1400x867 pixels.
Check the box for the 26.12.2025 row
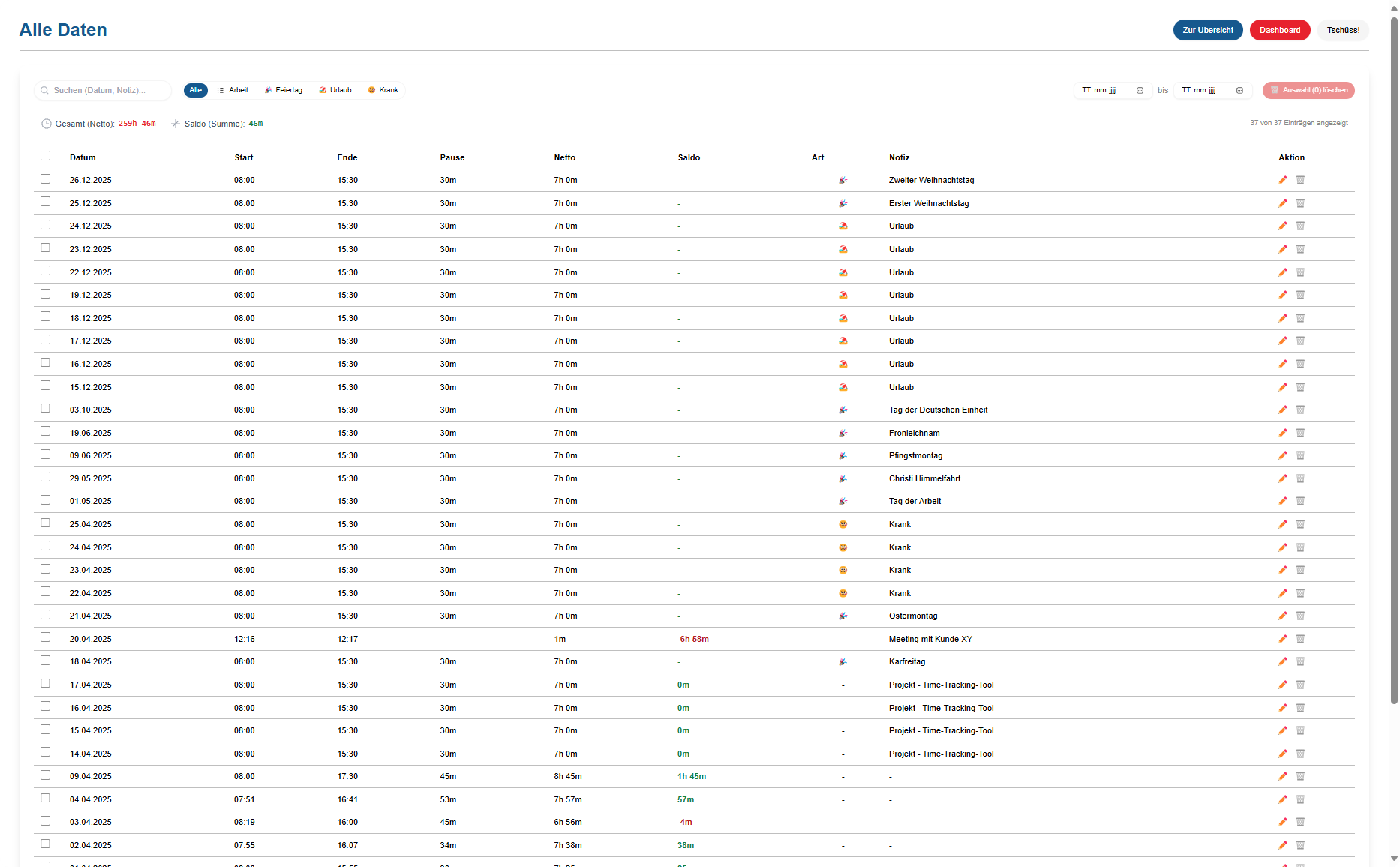click(45, 179)
